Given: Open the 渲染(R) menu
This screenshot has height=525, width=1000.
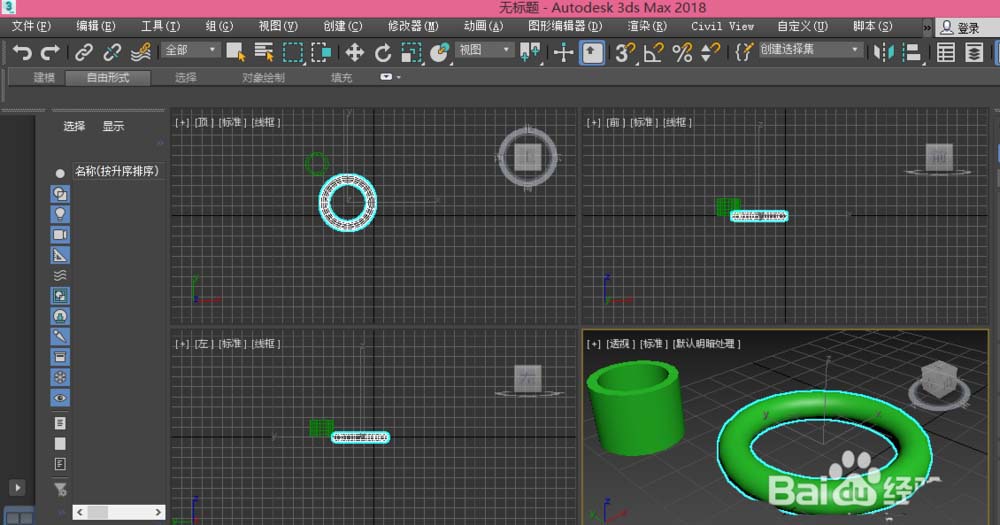Looking at the screenshot, I should coord(646,26).
